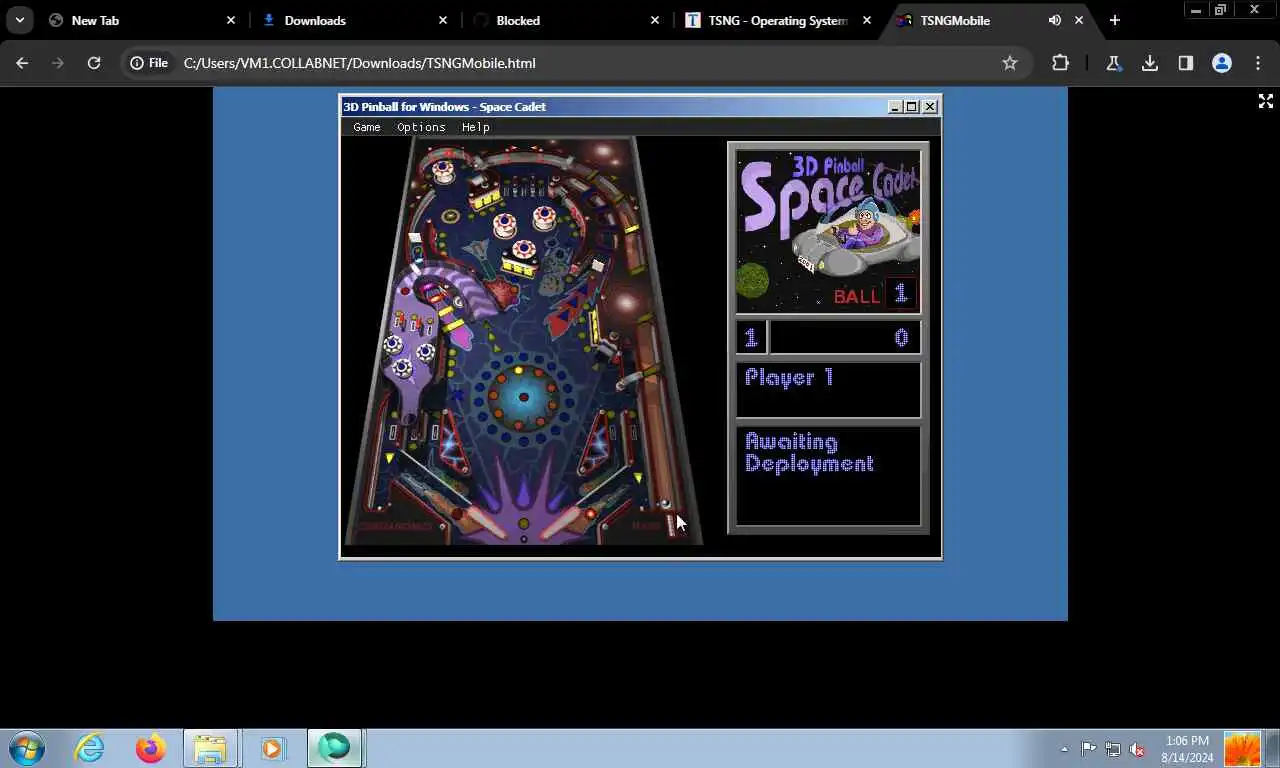Maximize the 3D Pinball window
The image size is (1280, 768).
click(912, 106)
